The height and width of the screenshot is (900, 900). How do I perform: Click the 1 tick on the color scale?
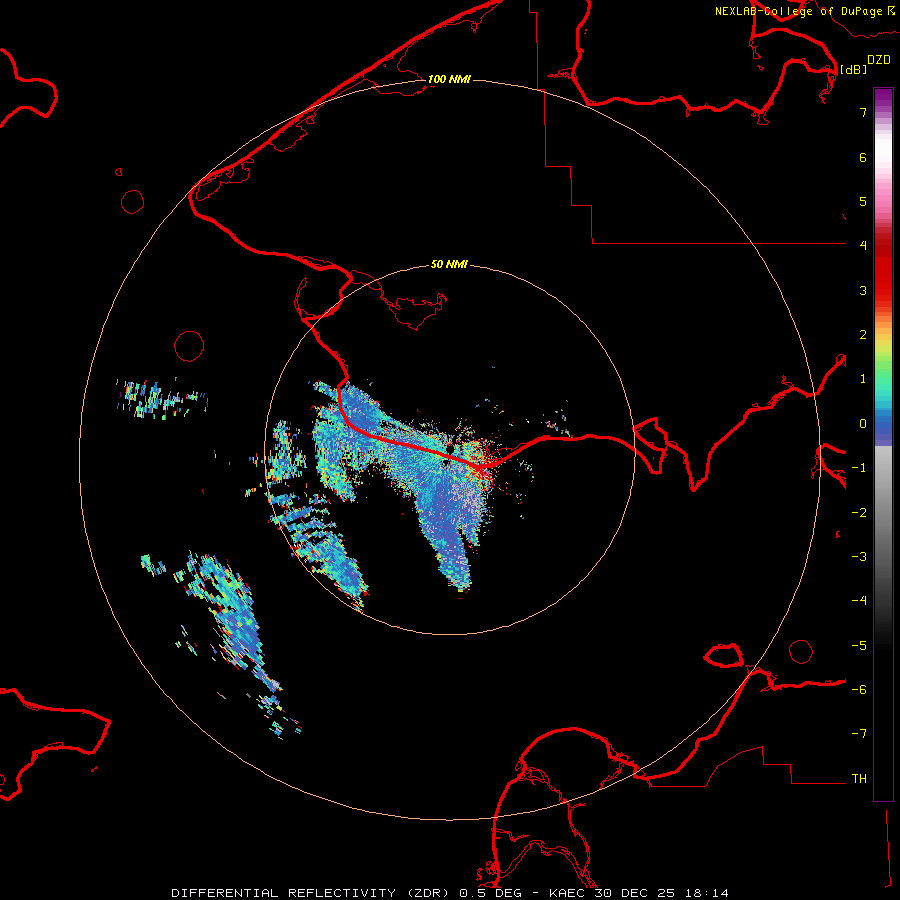[x=863, y=379]
